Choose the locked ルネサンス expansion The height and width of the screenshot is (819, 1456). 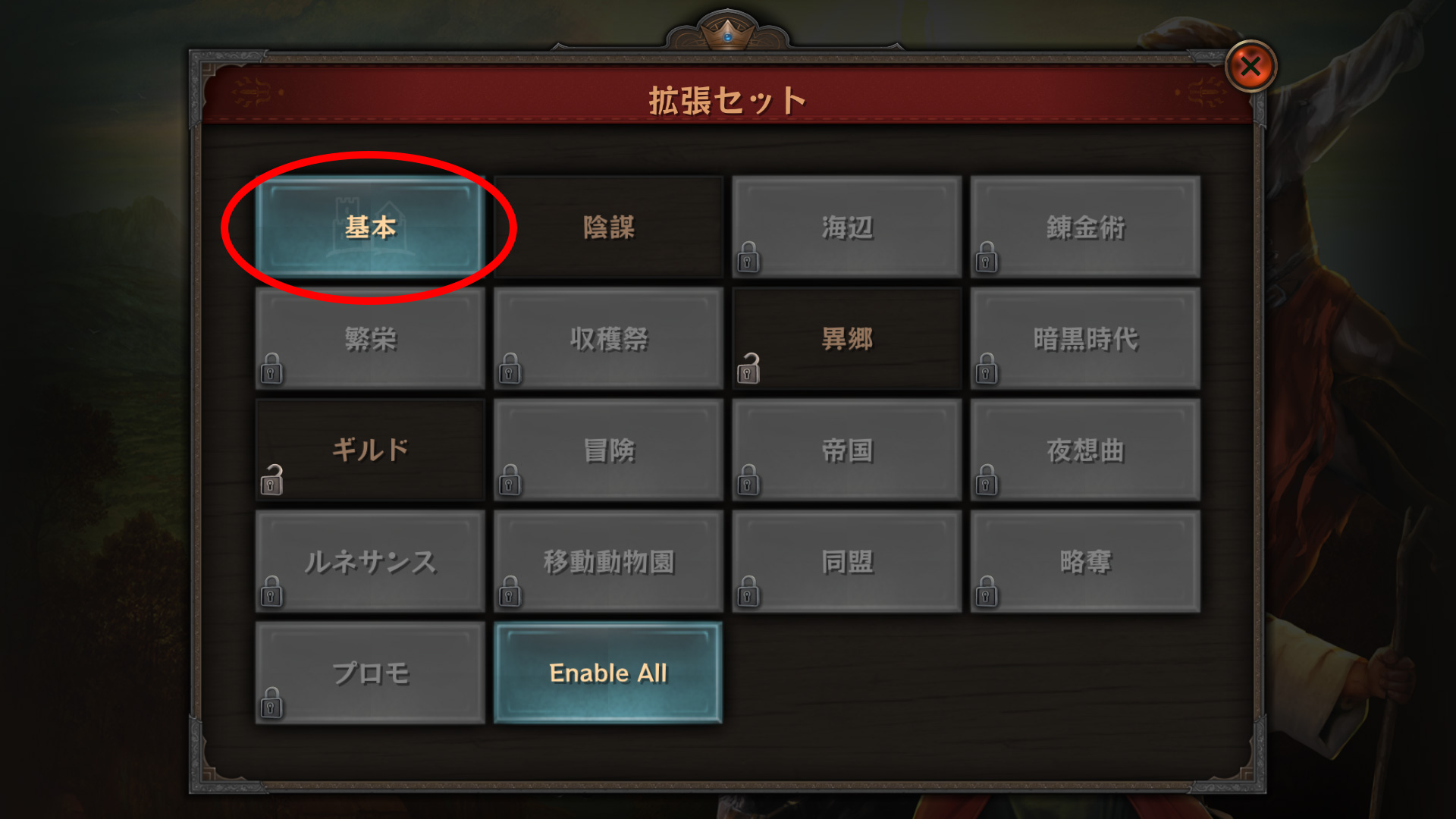pyautogui.click(x=370, y=561)
